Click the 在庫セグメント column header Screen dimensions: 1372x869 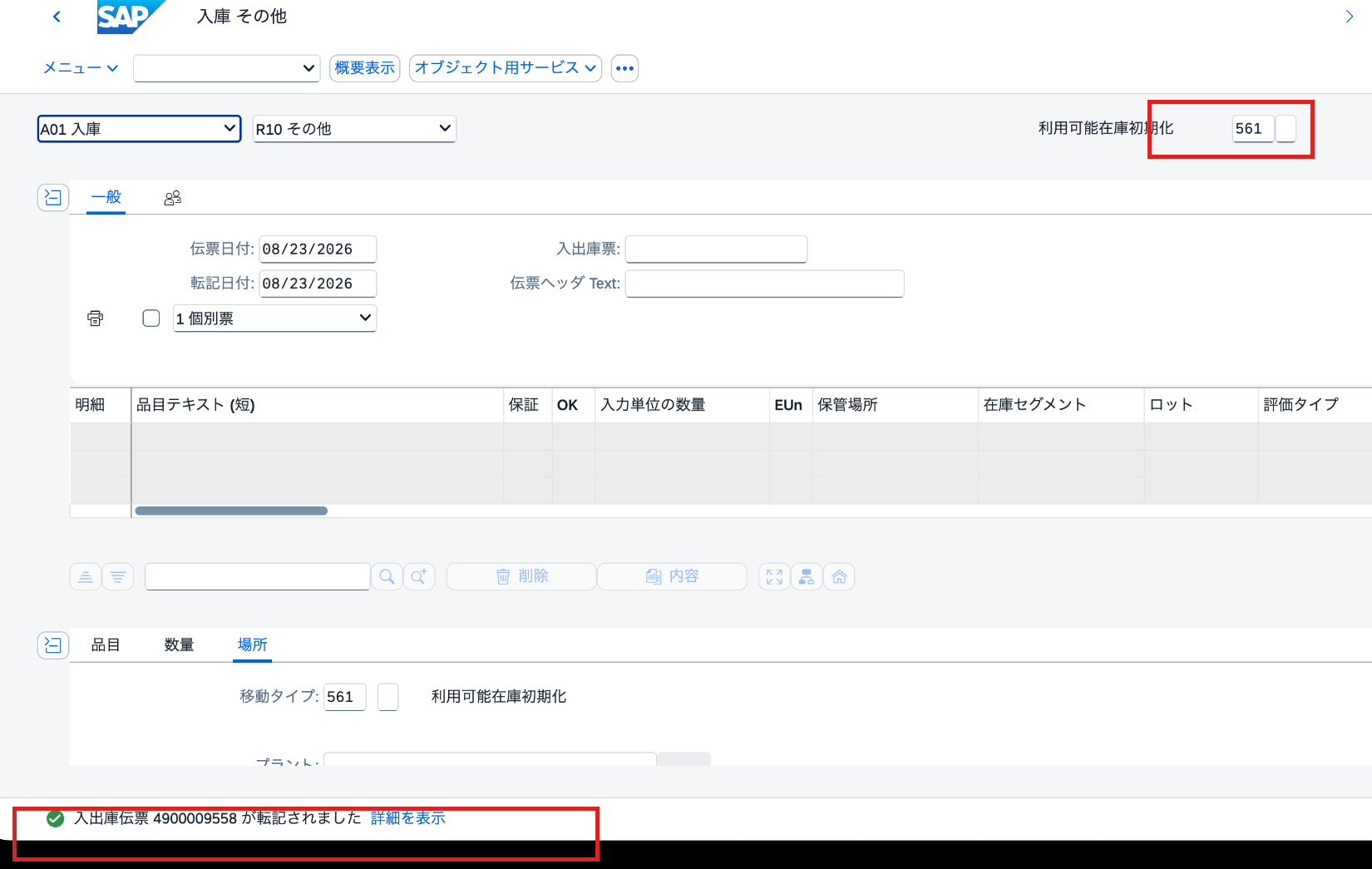(x=1061, y=405)
